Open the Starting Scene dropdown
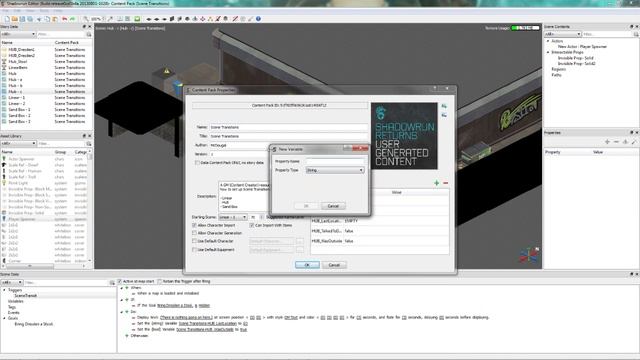 (x=233, y=217)
